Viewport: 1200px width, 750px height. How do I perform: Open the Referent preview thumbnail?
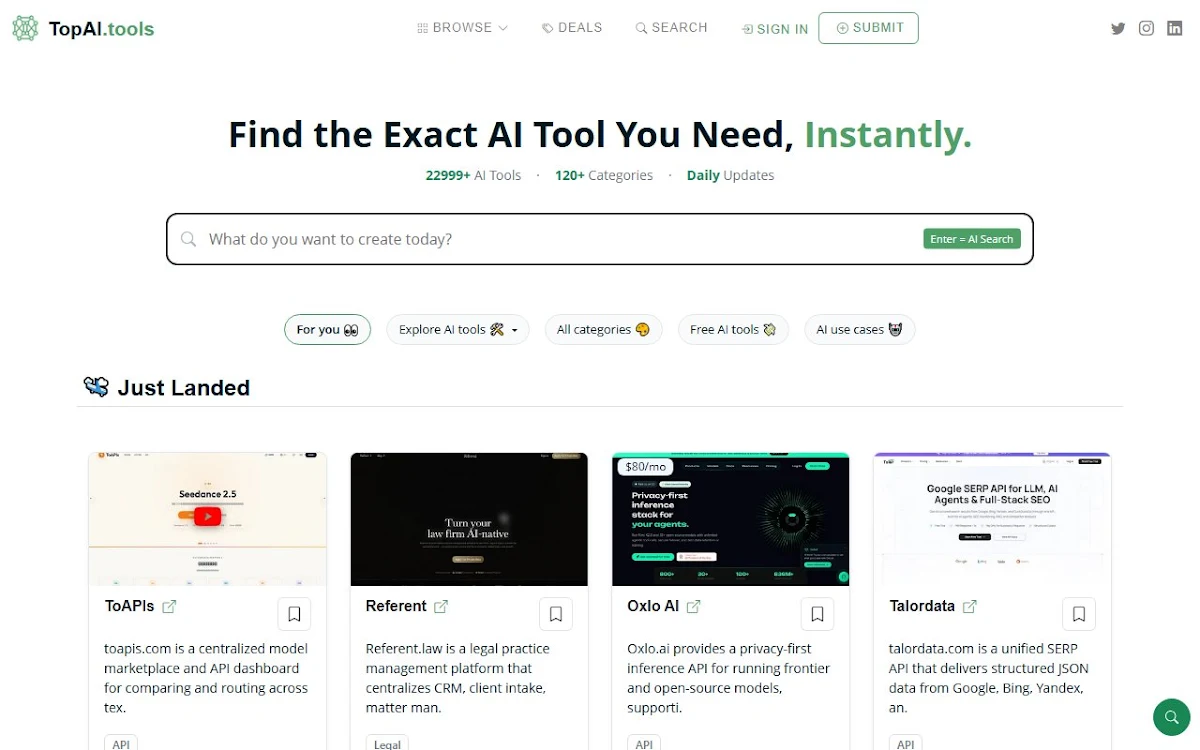[469, 519]
